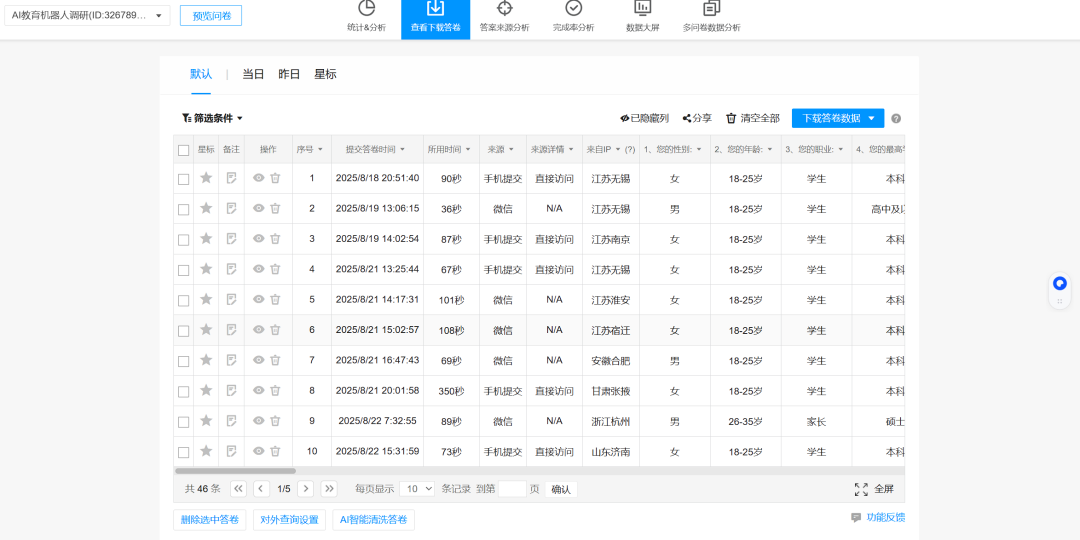Delete the response in row 8
Viewport: 1080px width, 540px height.
(276, 391)
